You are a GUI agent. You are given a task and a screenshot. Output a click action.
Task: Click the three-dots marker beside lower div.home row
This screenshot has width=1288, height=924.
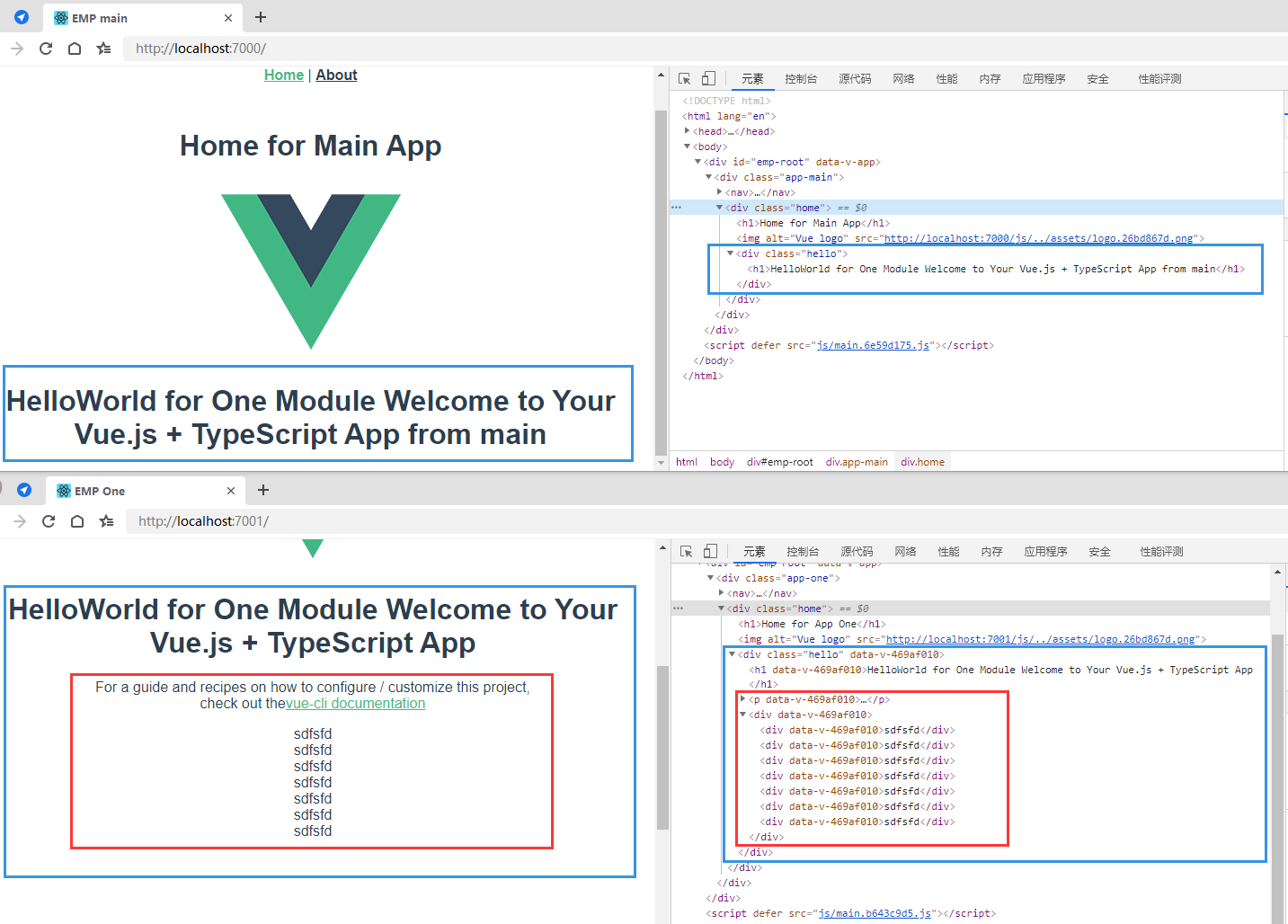[x=679, y=609]
